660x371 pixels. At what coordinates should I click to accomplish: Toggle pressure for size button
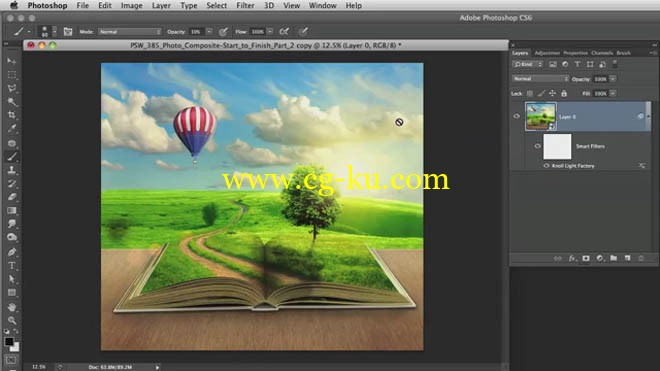point(303,32)
